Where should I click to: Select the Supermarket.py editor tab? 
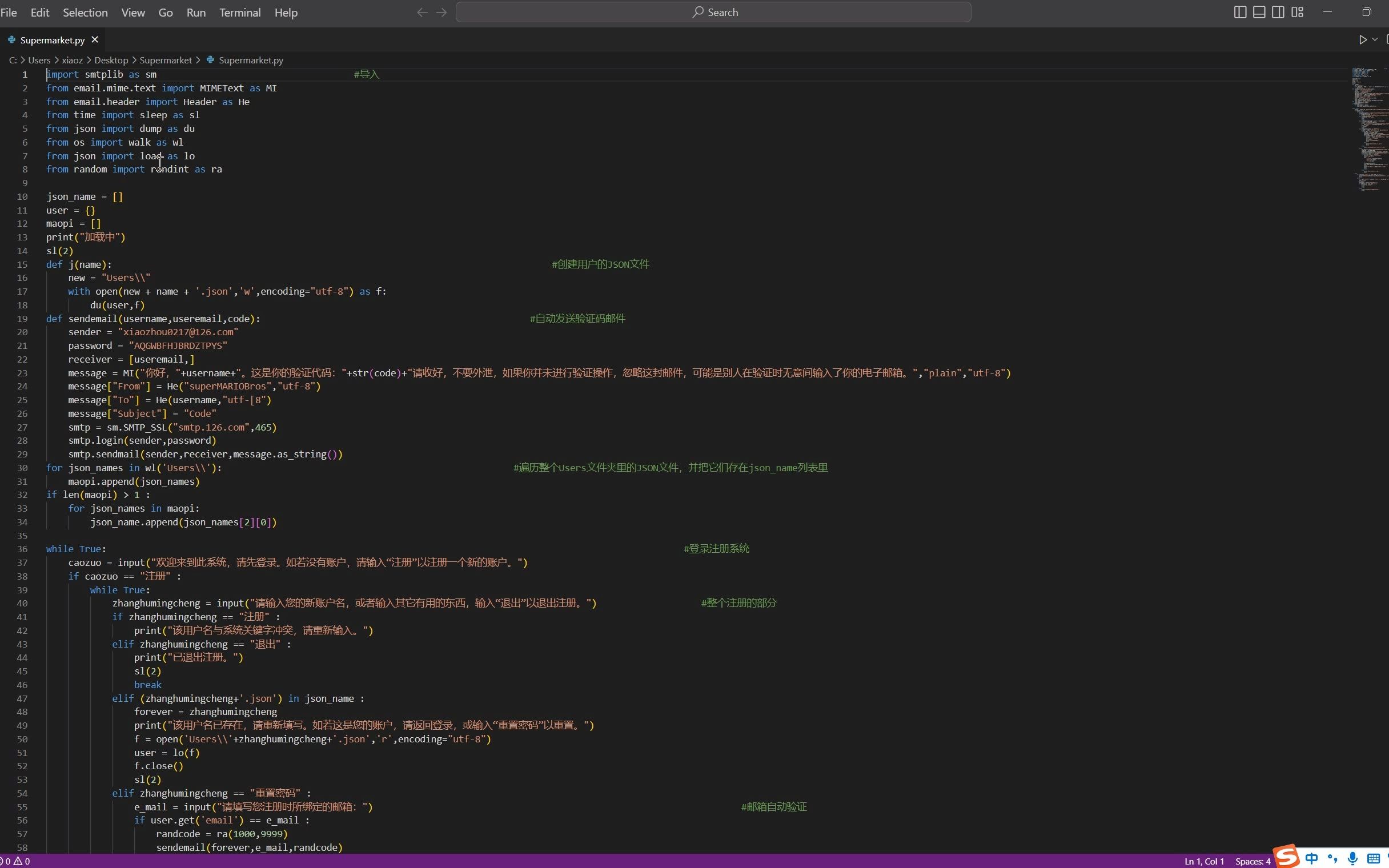click(51, 40)
